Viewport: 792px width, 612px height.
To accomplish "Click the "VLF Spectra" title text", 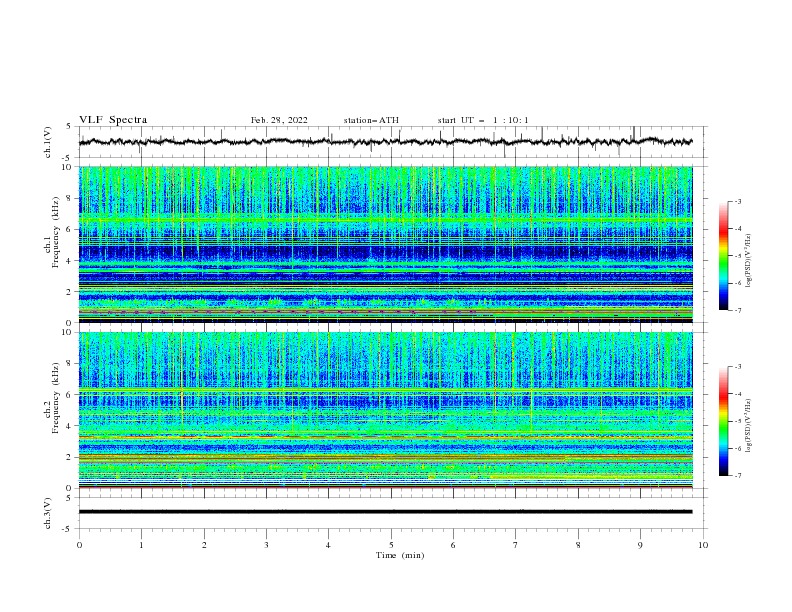I will point(113,120).
